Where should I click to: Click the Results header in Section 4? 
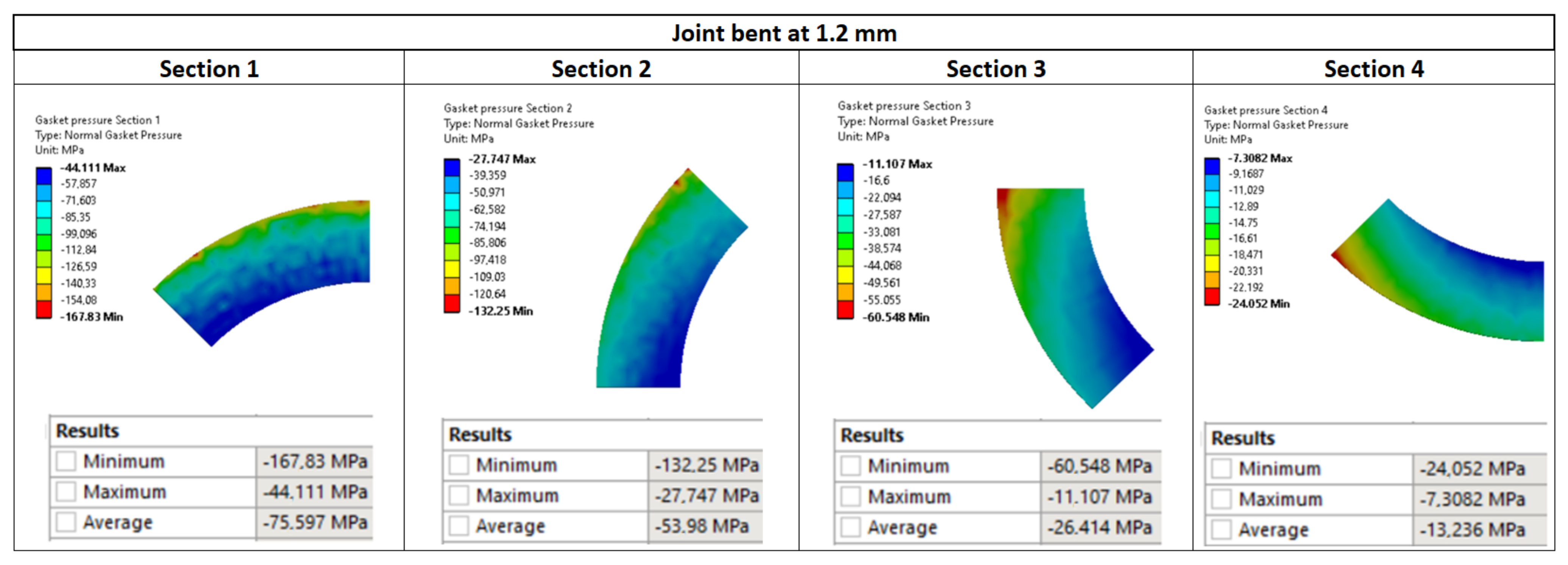click(1242, 438)
